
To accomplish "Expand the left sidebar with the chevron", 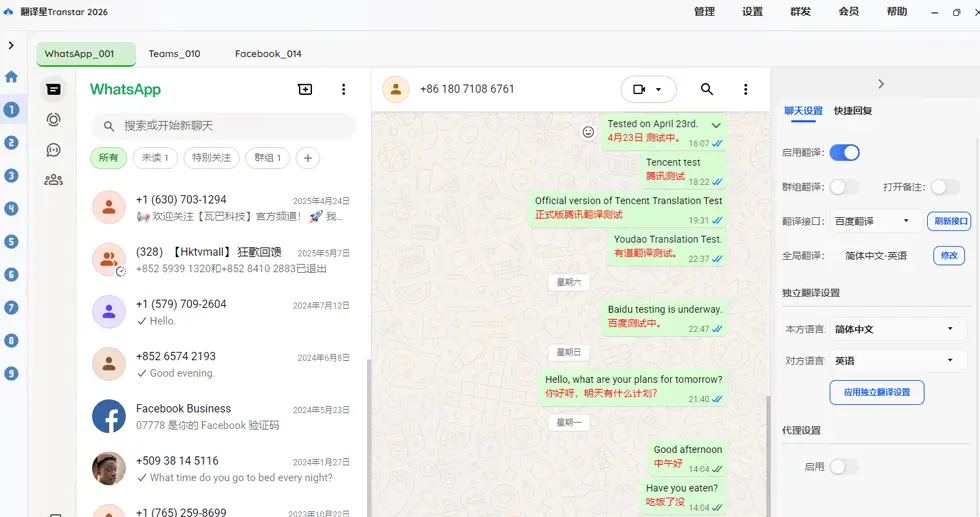I will pos(11,45).
